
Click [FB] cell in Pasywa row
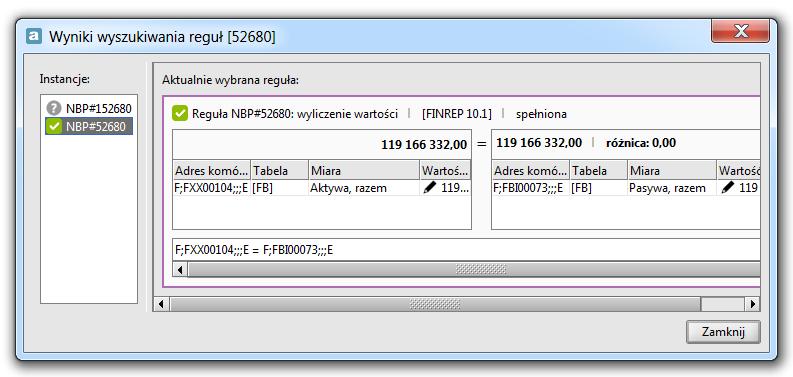tap(598, 188)
